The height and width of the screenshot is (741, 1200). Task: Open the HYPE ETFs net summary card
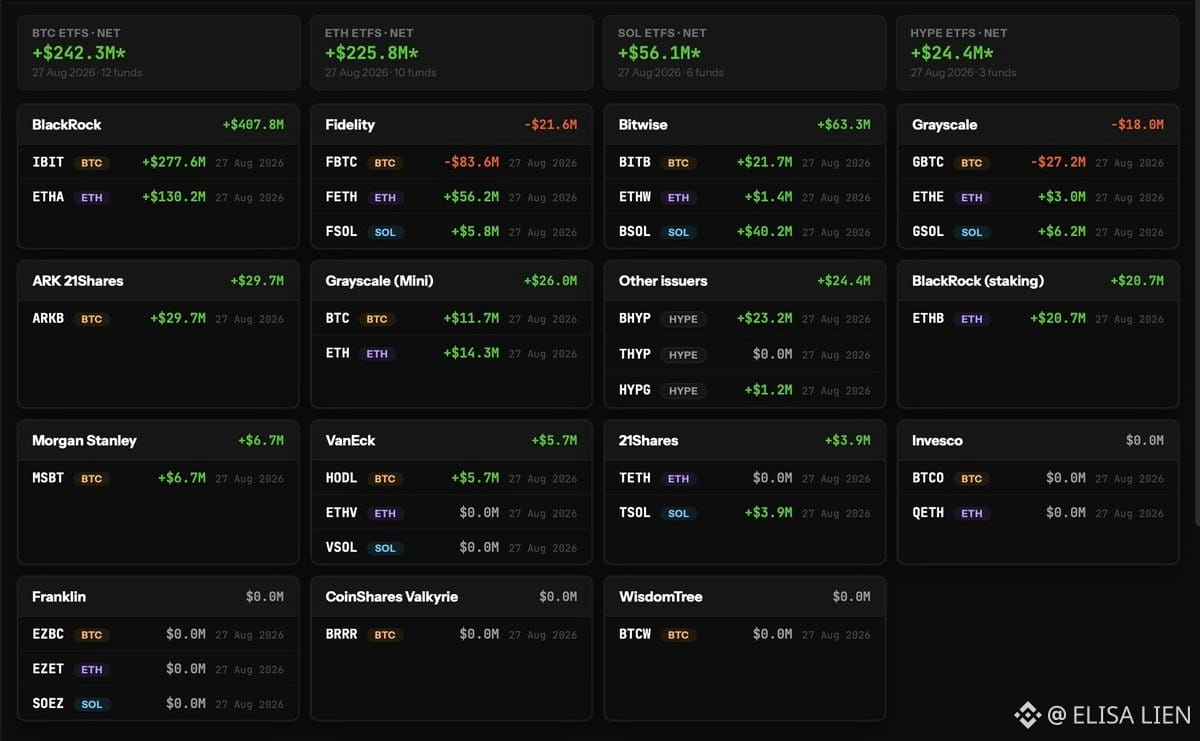pos(1037,53)
